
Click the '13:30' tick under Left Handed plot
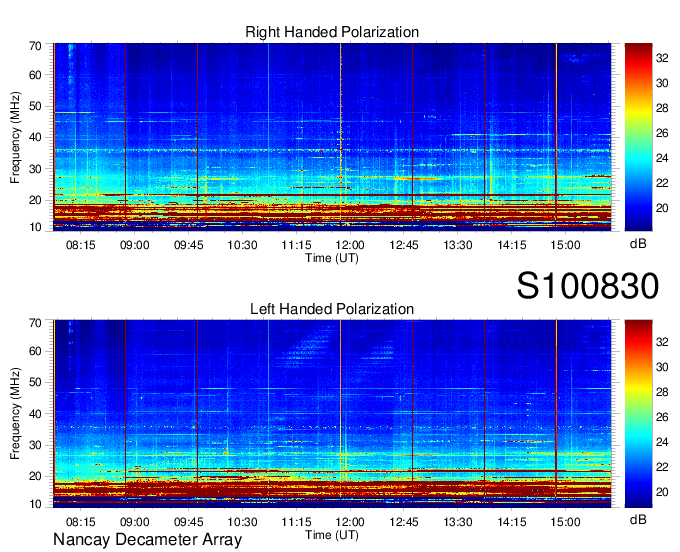coord(458,522)
